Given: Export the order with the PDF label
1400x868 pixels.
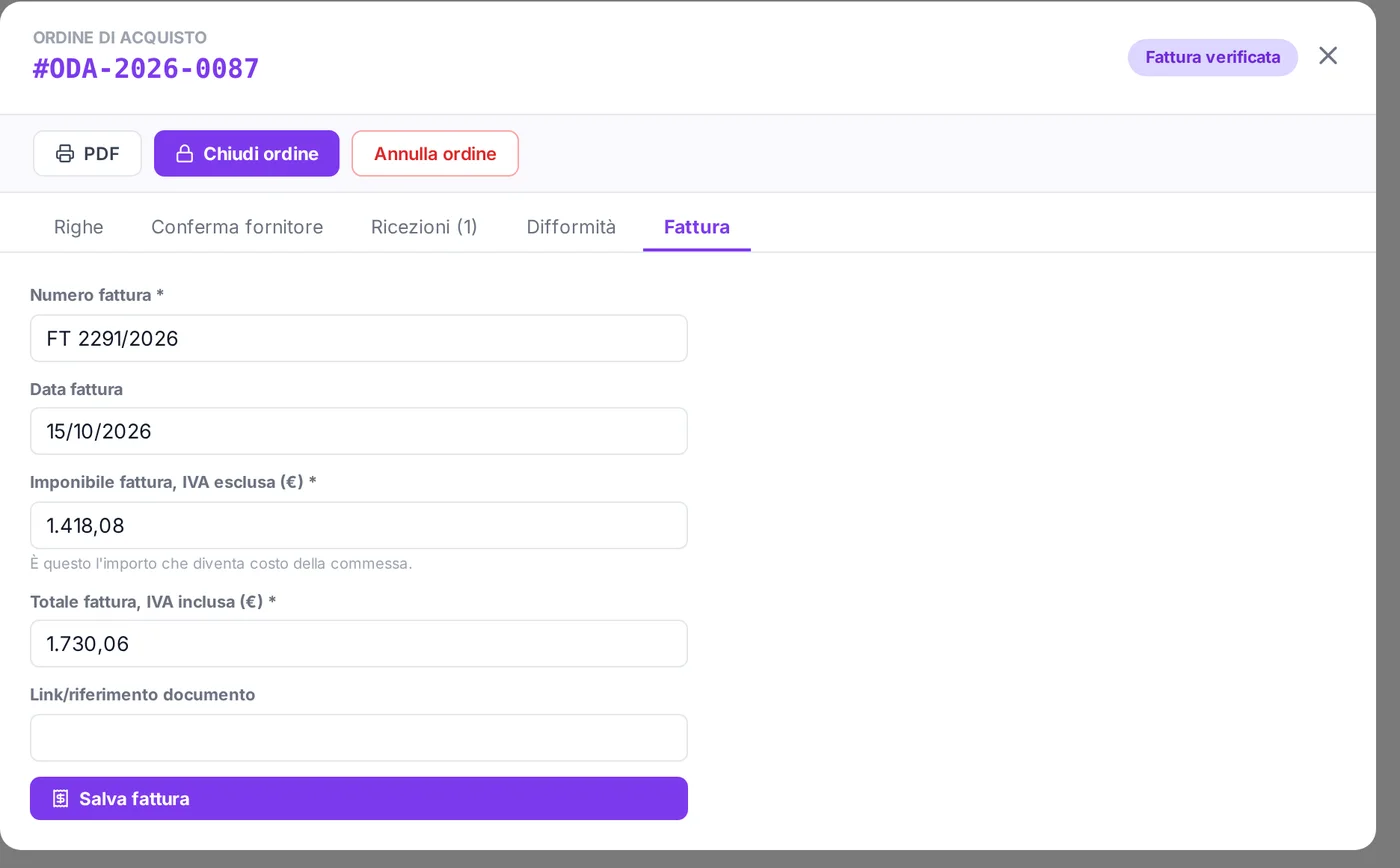Looking at the screenshot, I should [x=102, y=154].
